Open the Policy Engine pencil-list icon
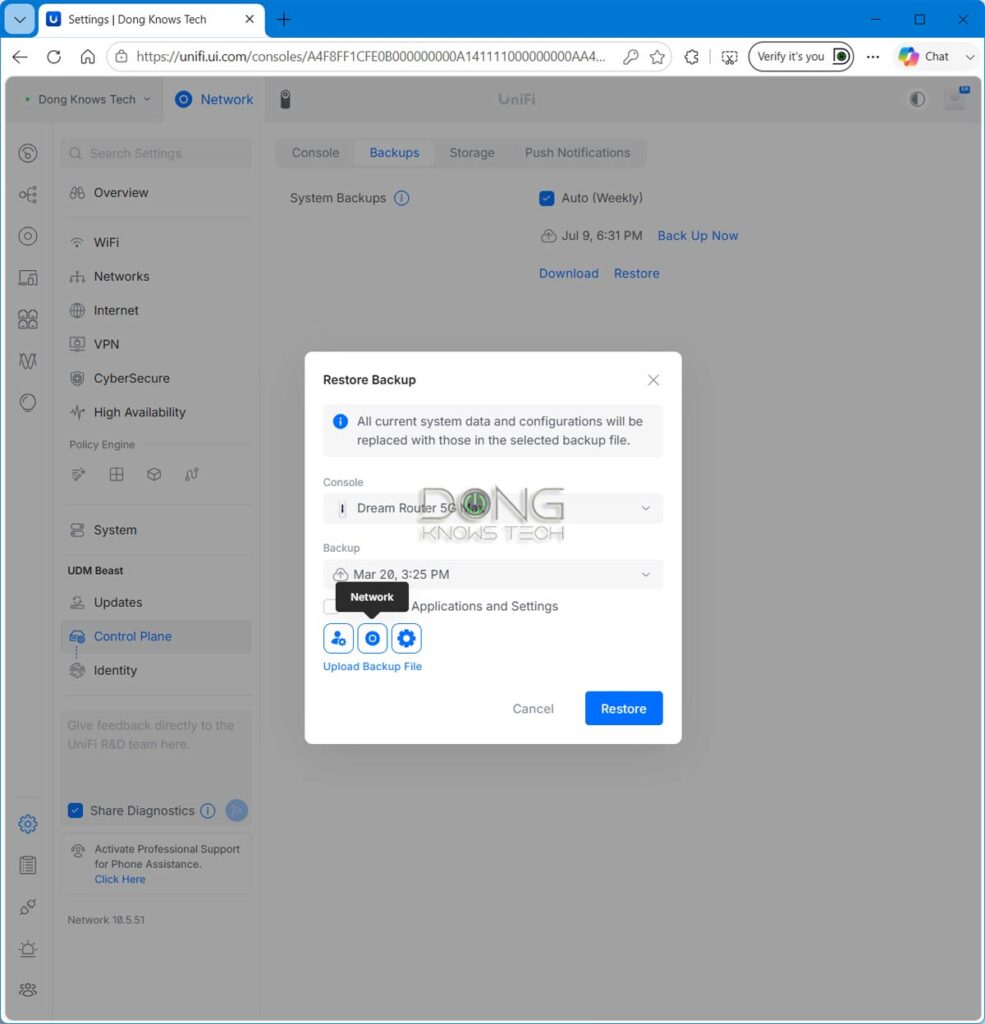Screen dimensions: 985x1024 pos(78,474)
